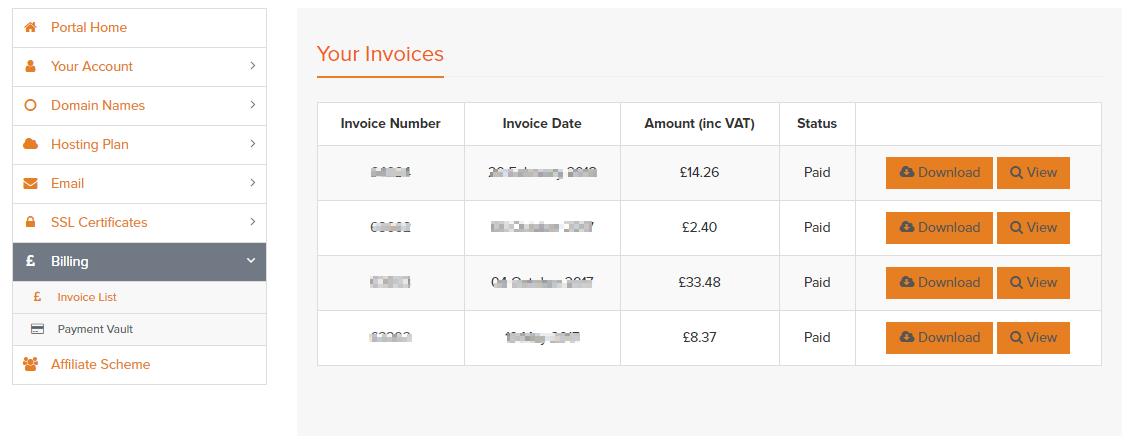Viewport: 1131px width, 445px height.
Task: Expand the Domain Names submenu chevron
Action: [252, 105]
